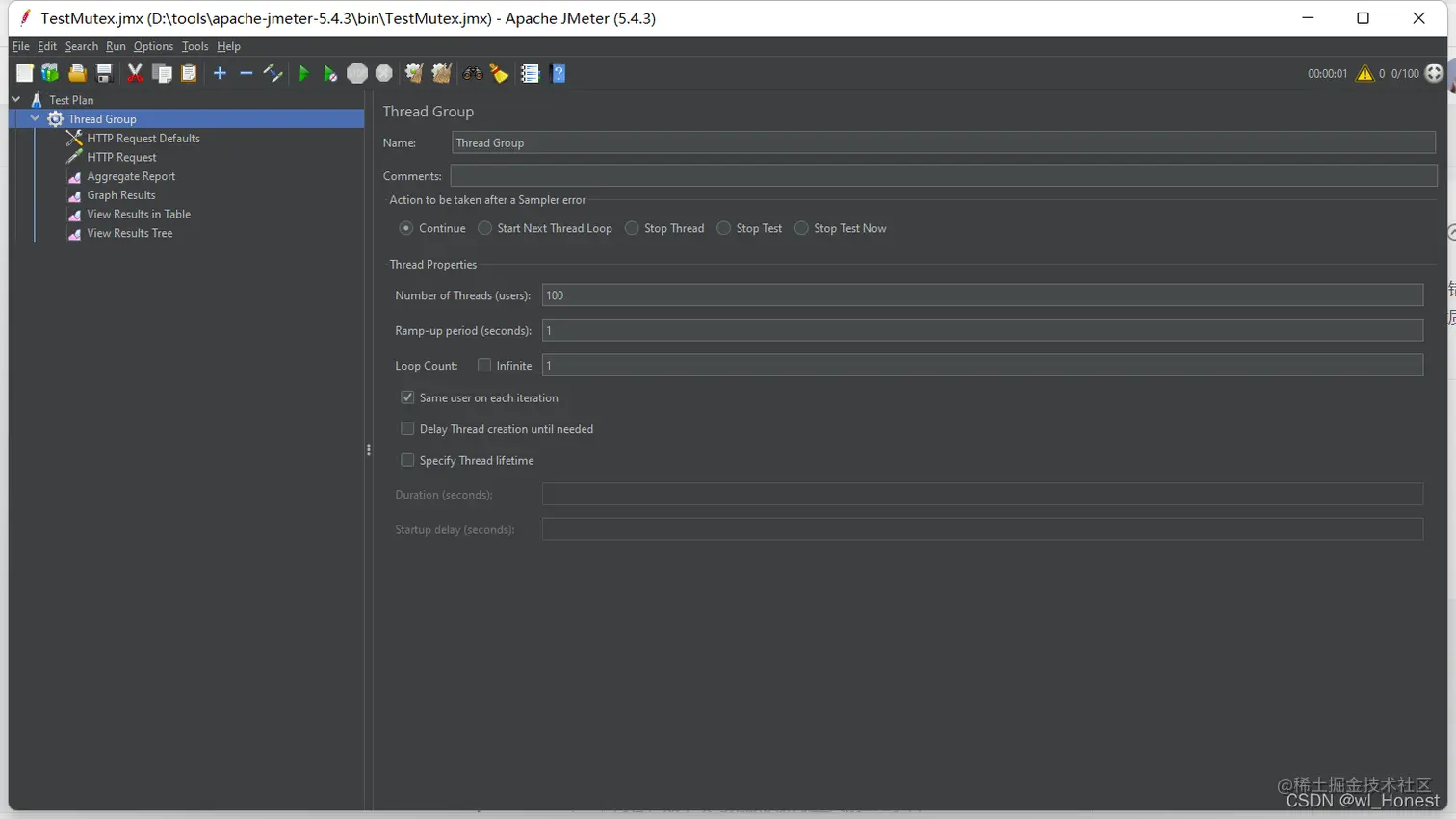Click the Help question mark icon

point(558,73)
